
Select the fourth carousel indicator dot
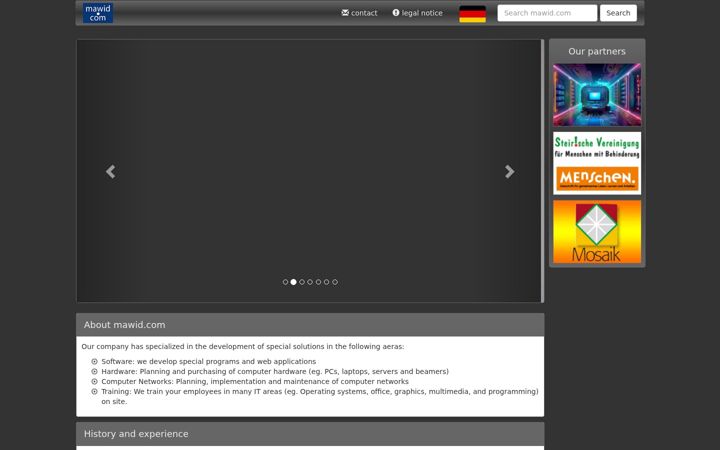coord(310,282)
